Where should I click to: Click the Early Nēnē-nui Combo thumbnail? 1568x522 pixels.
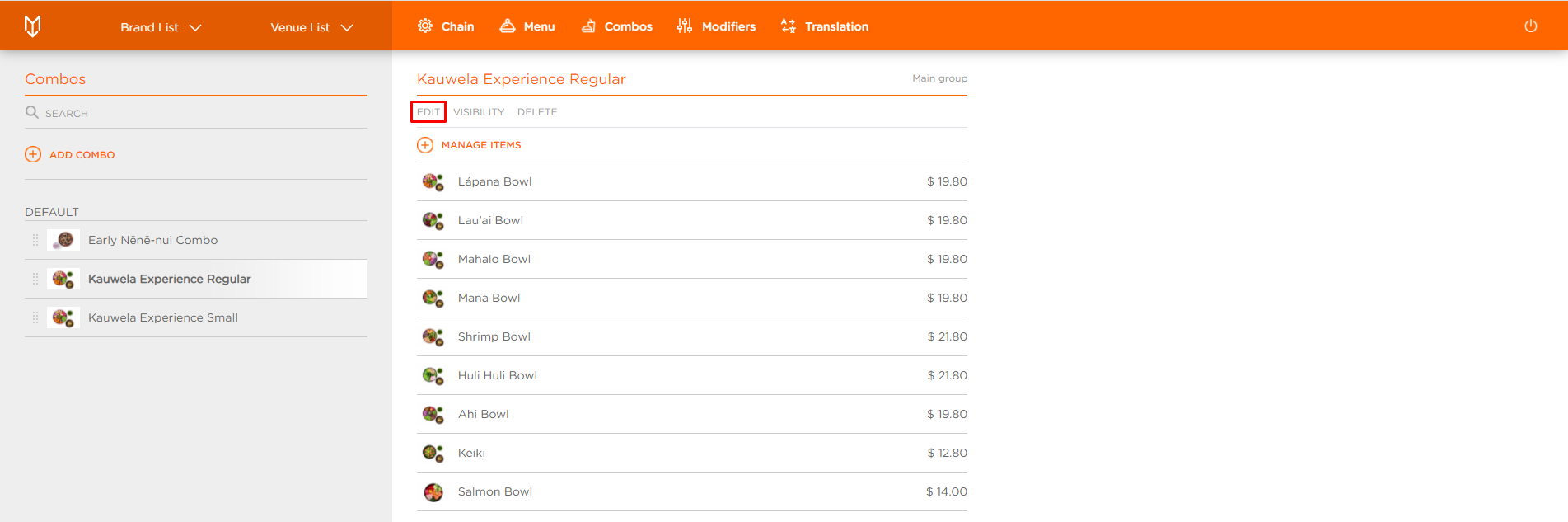[x=63, y=240]
